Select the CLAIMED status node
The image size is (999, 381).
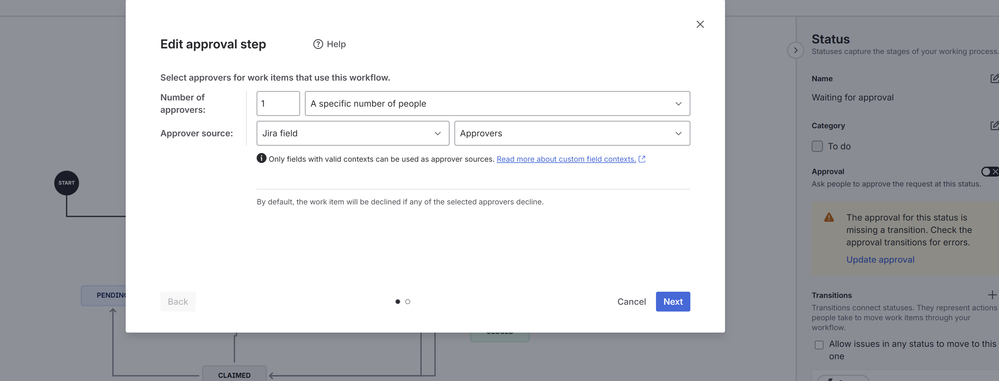(234, 375)
